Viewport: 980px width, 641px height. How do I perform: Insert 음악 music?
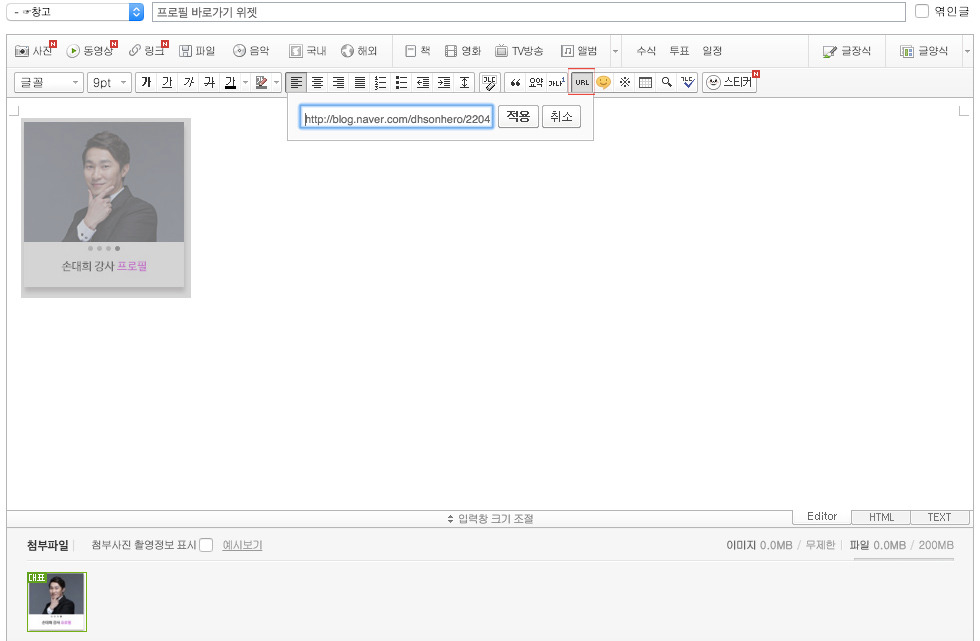251,51
